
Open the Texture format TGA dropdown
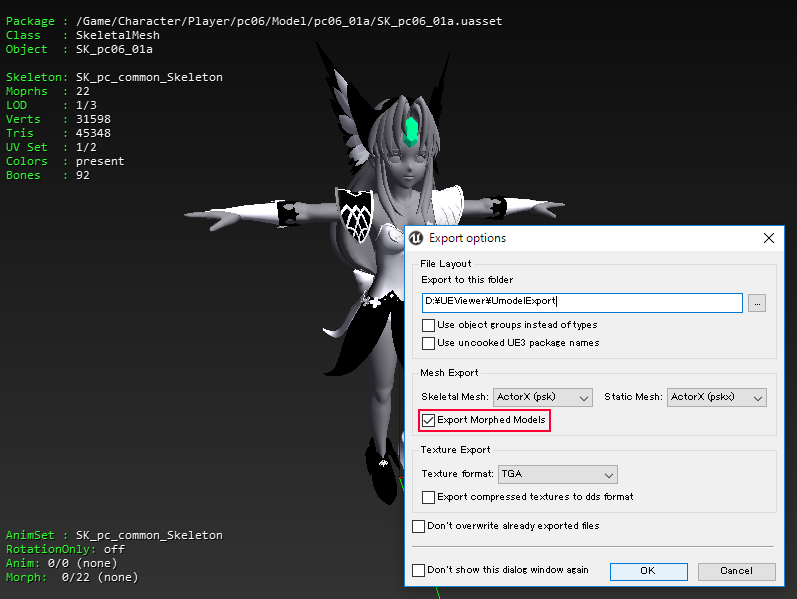(x=558, y=474)
